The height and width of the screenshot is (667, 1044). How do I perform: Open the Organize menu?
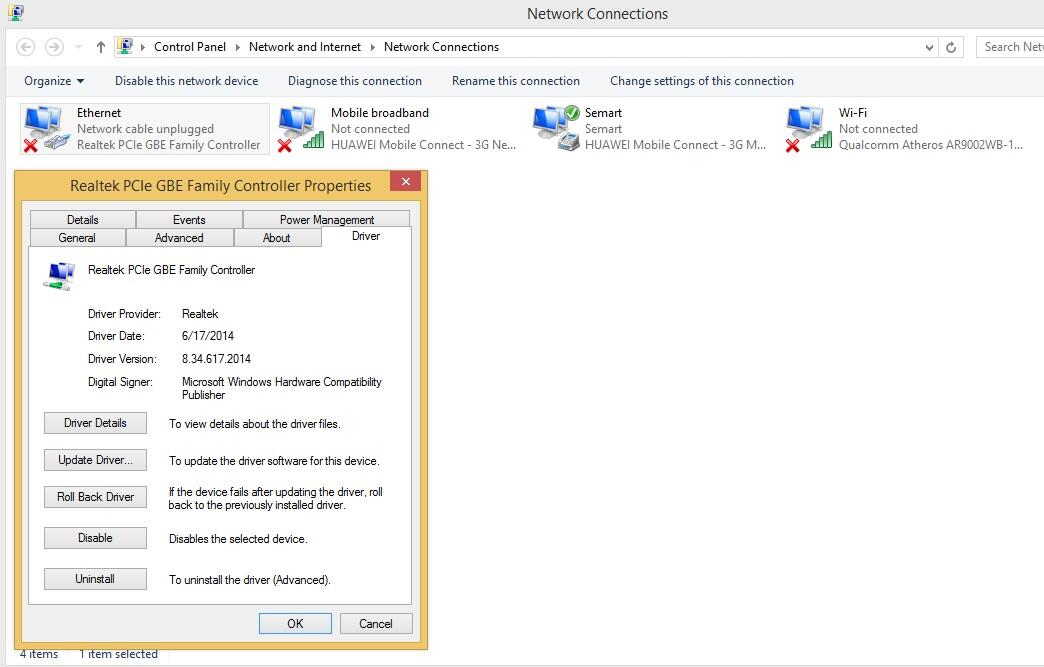pyautogui.click(x=54, y=81)
